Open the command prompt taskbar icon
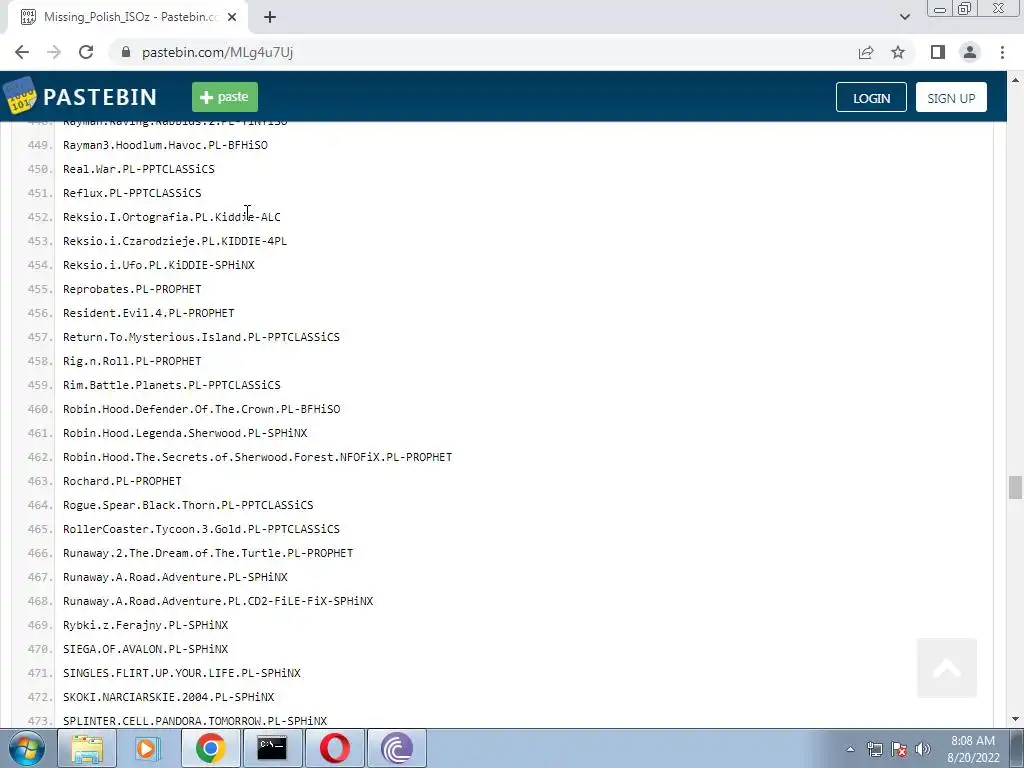1024x768 pixels. (272, 748)
